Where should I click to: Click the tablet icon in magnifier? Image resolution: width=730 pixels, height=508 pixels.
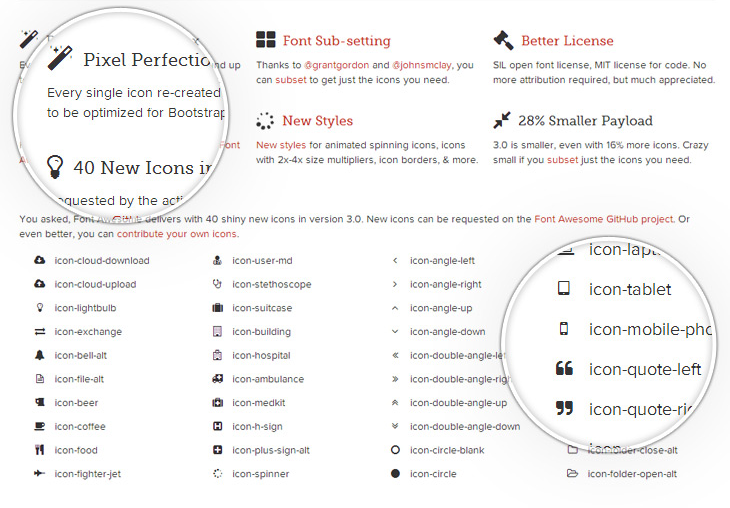(564, 288)
